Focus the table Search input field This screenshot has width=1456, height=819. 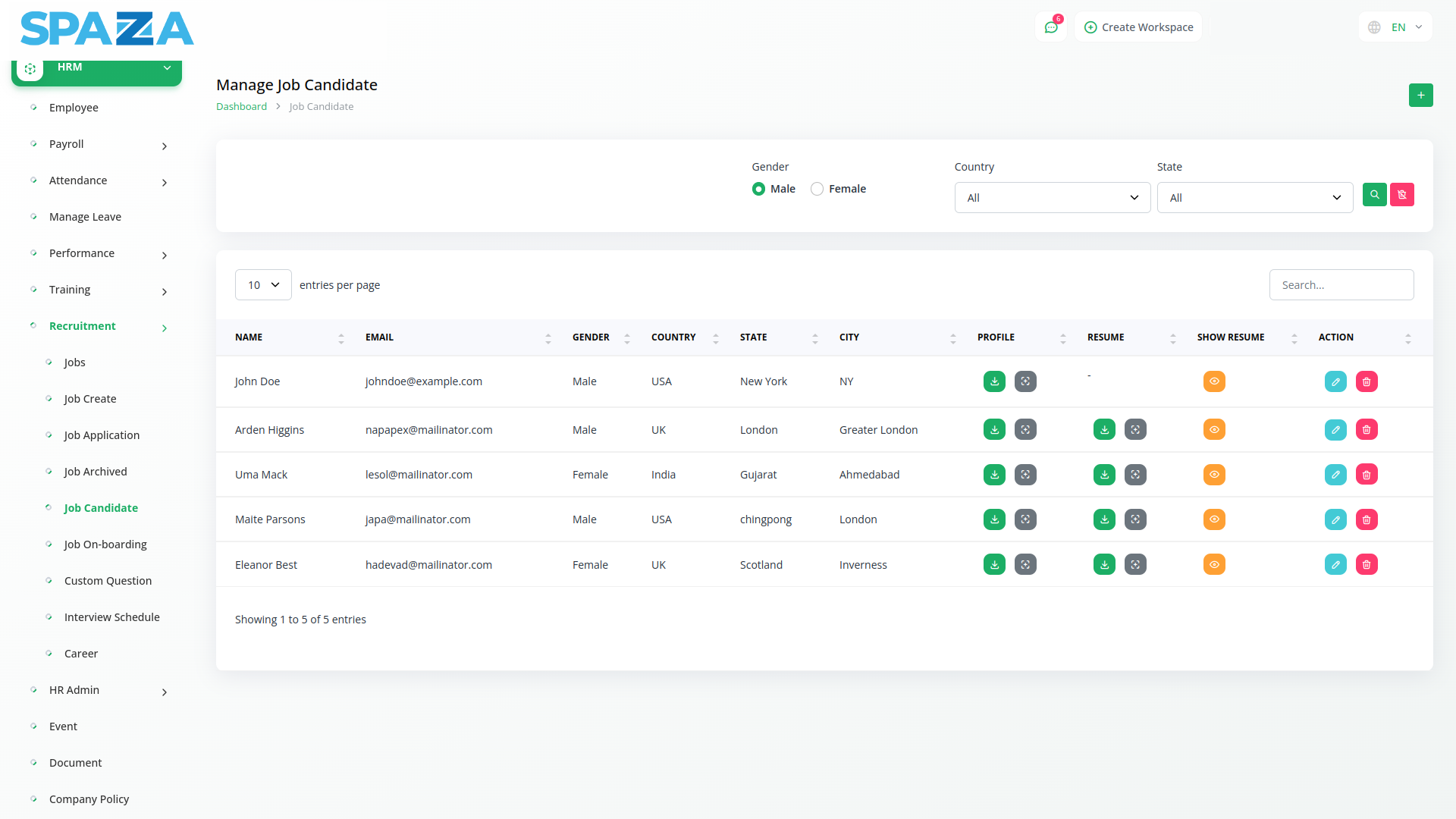pyautogui.click(x=1341, y=285)
